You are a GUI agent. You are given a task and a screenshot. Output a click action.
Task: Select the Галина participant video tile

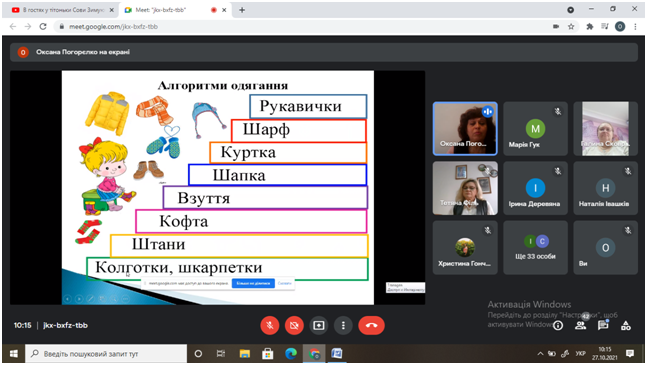605,129
